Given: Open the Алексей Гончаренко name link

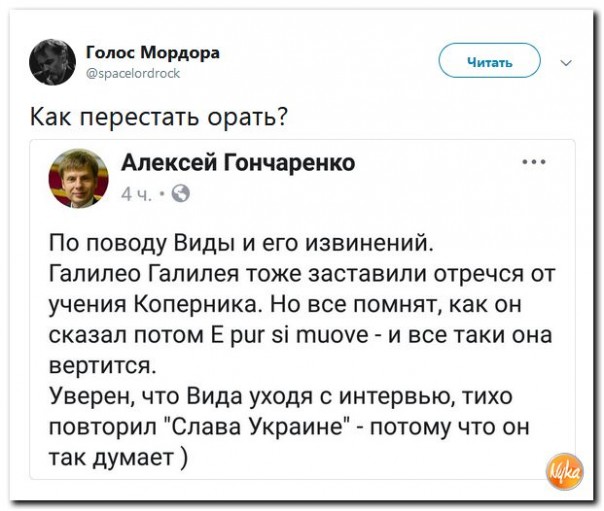Looking at the screenshot, I should tap(237, 163).
